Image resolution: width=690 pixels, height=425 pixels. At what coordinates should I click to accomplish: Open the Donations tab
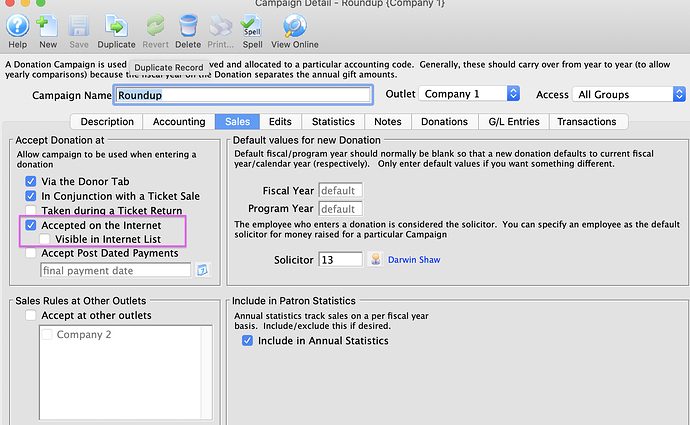444,121
